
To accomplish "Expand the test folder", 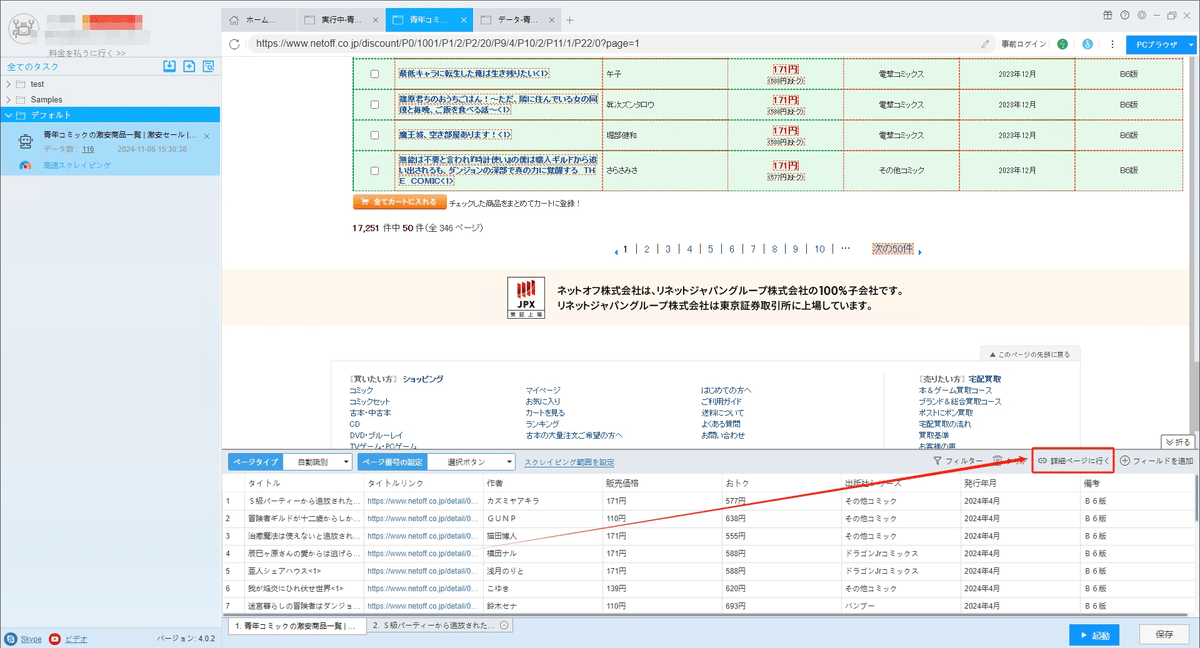I will (9, 84).
